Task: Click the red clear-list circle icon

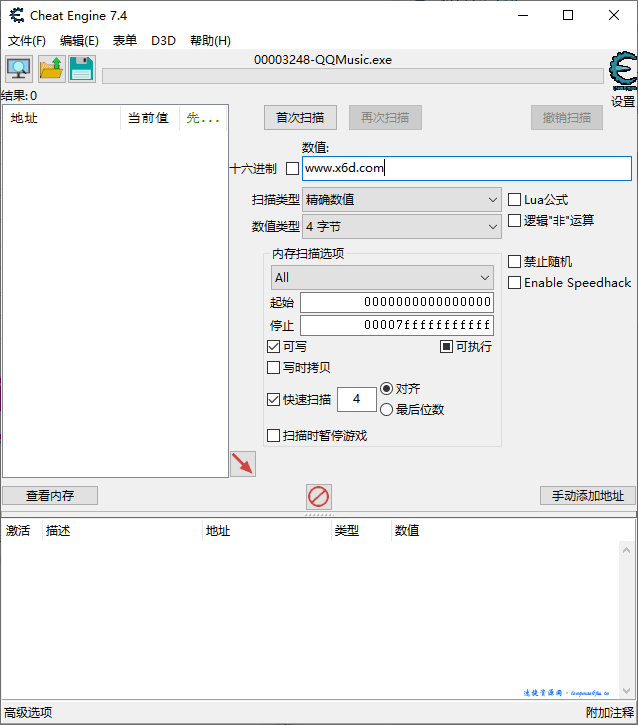Action: pos(319,497)
